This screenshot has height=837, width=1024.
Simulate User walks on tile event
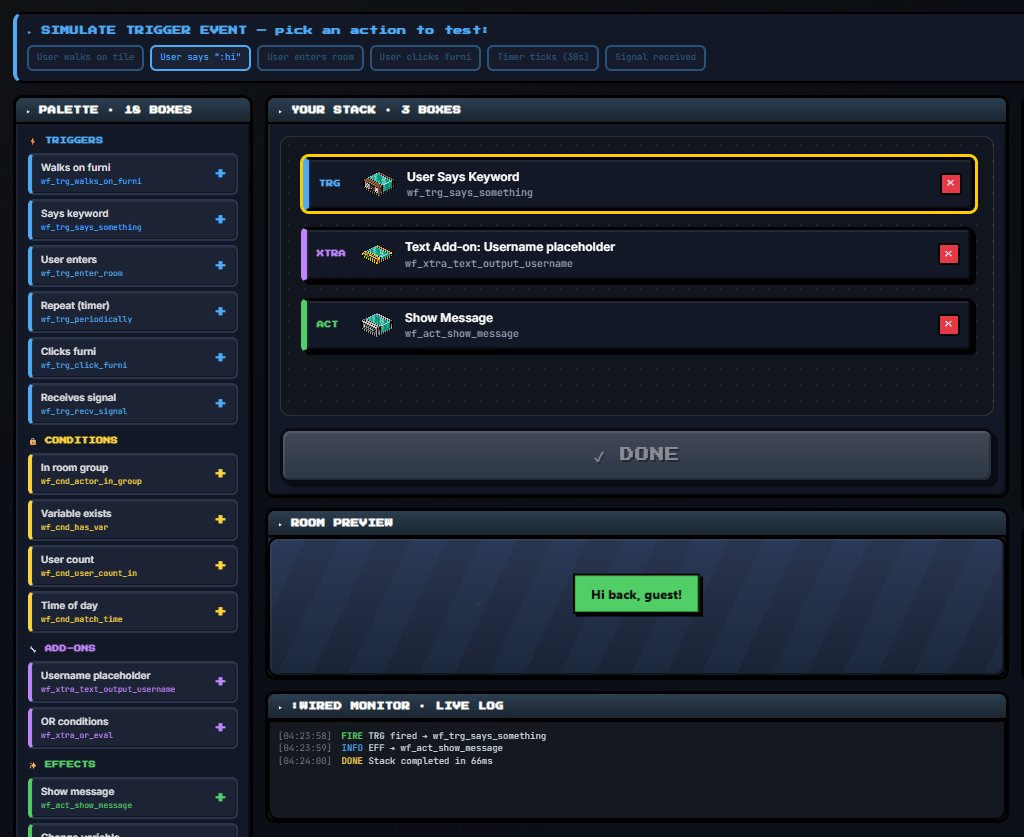point(86,57)
